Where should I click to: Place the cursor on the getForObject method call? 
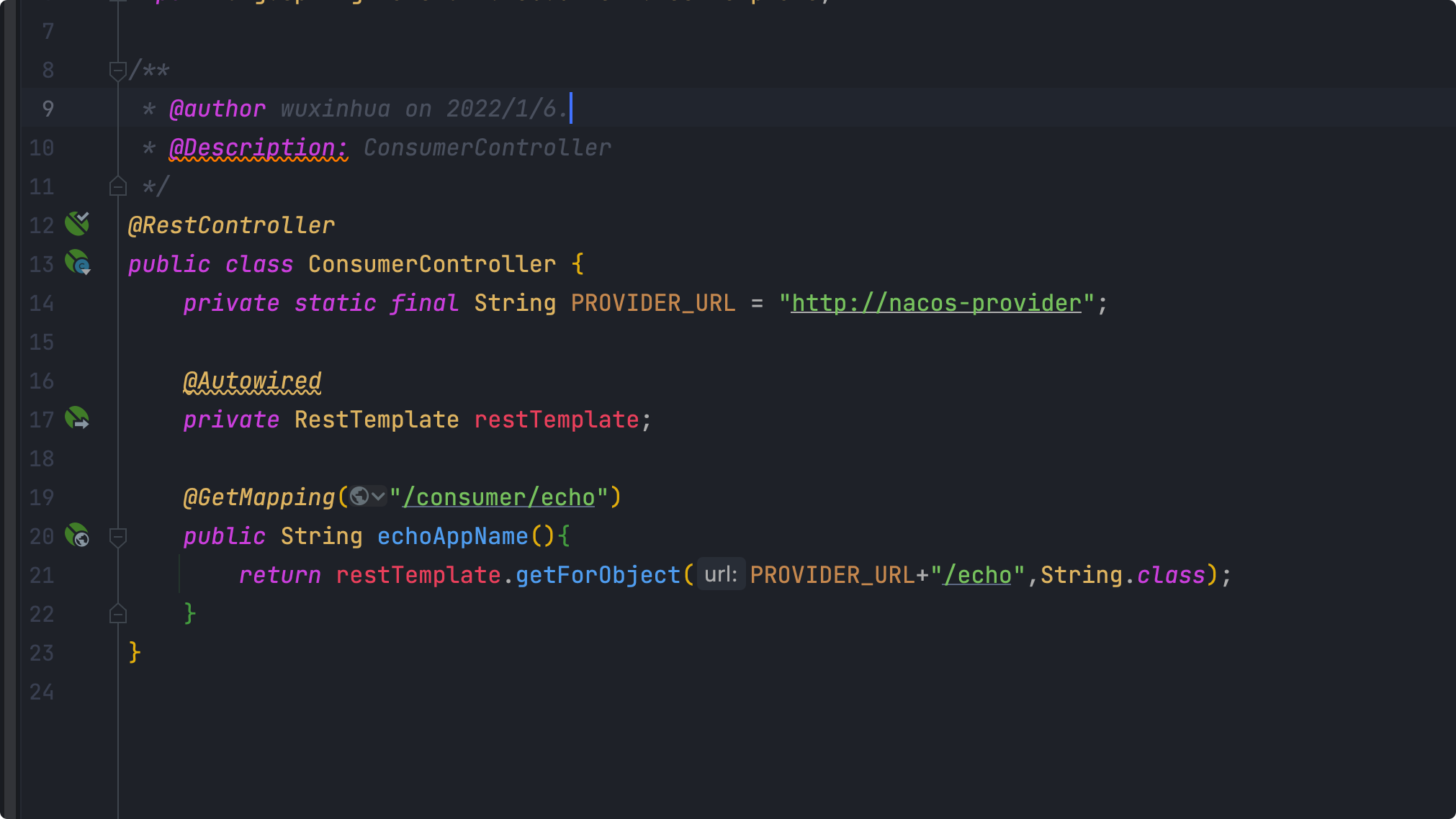598,575
